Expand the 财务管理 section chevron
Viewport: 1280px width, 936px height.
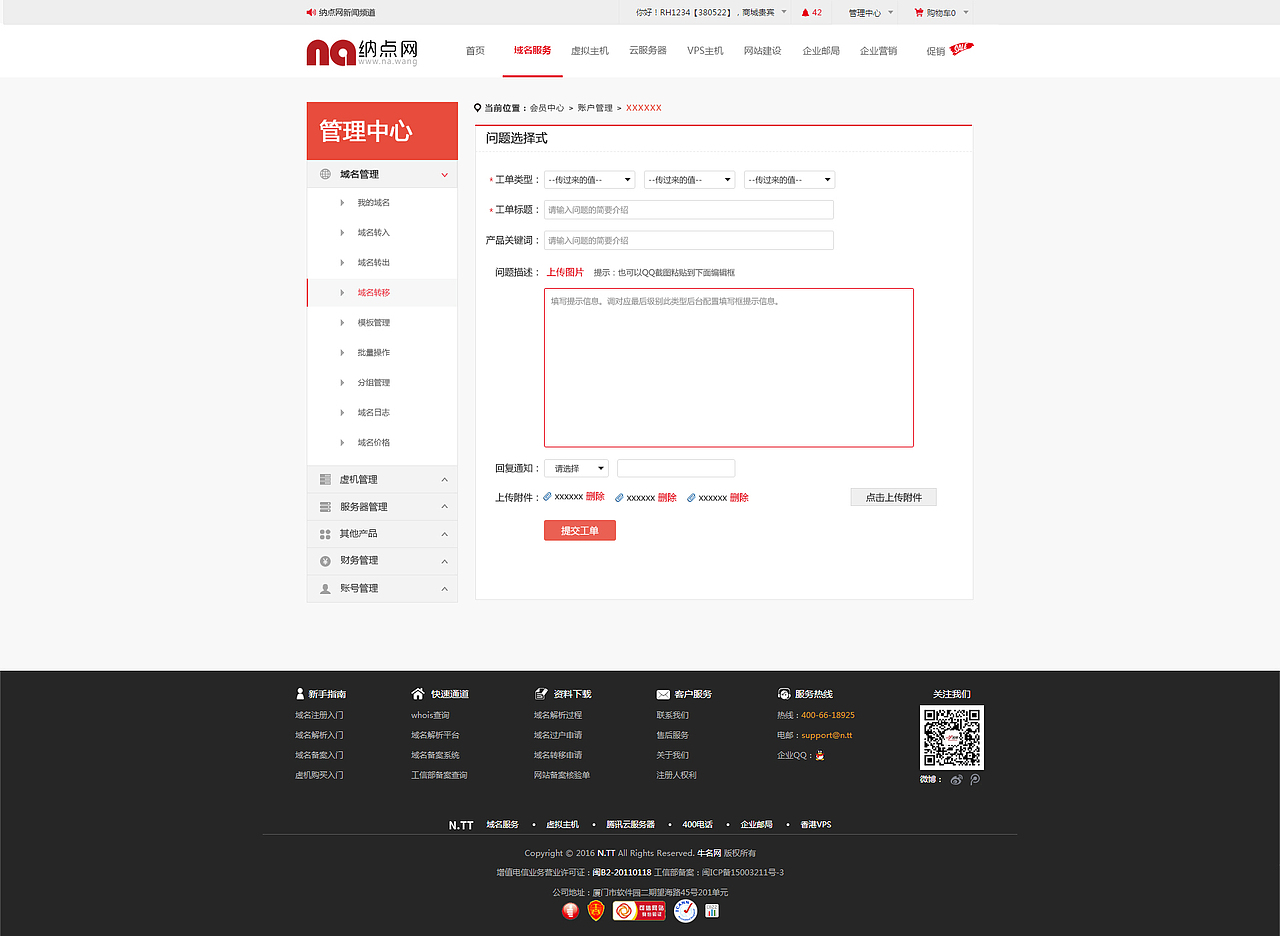(445, 562)
